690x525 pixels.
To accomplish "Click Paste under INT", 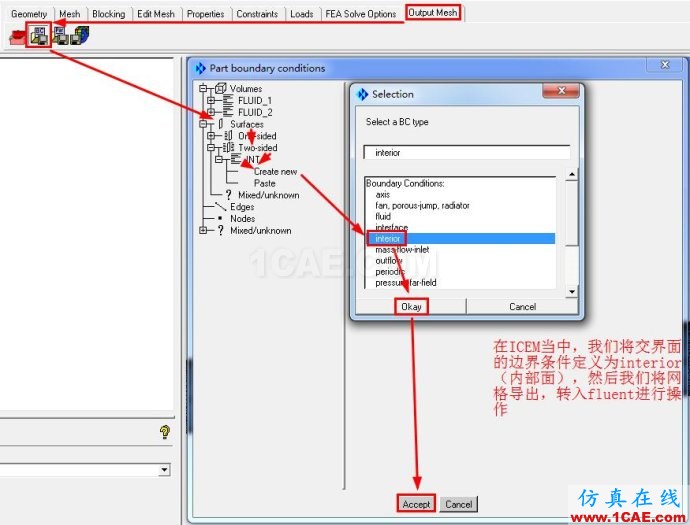I will coord(264,183).
